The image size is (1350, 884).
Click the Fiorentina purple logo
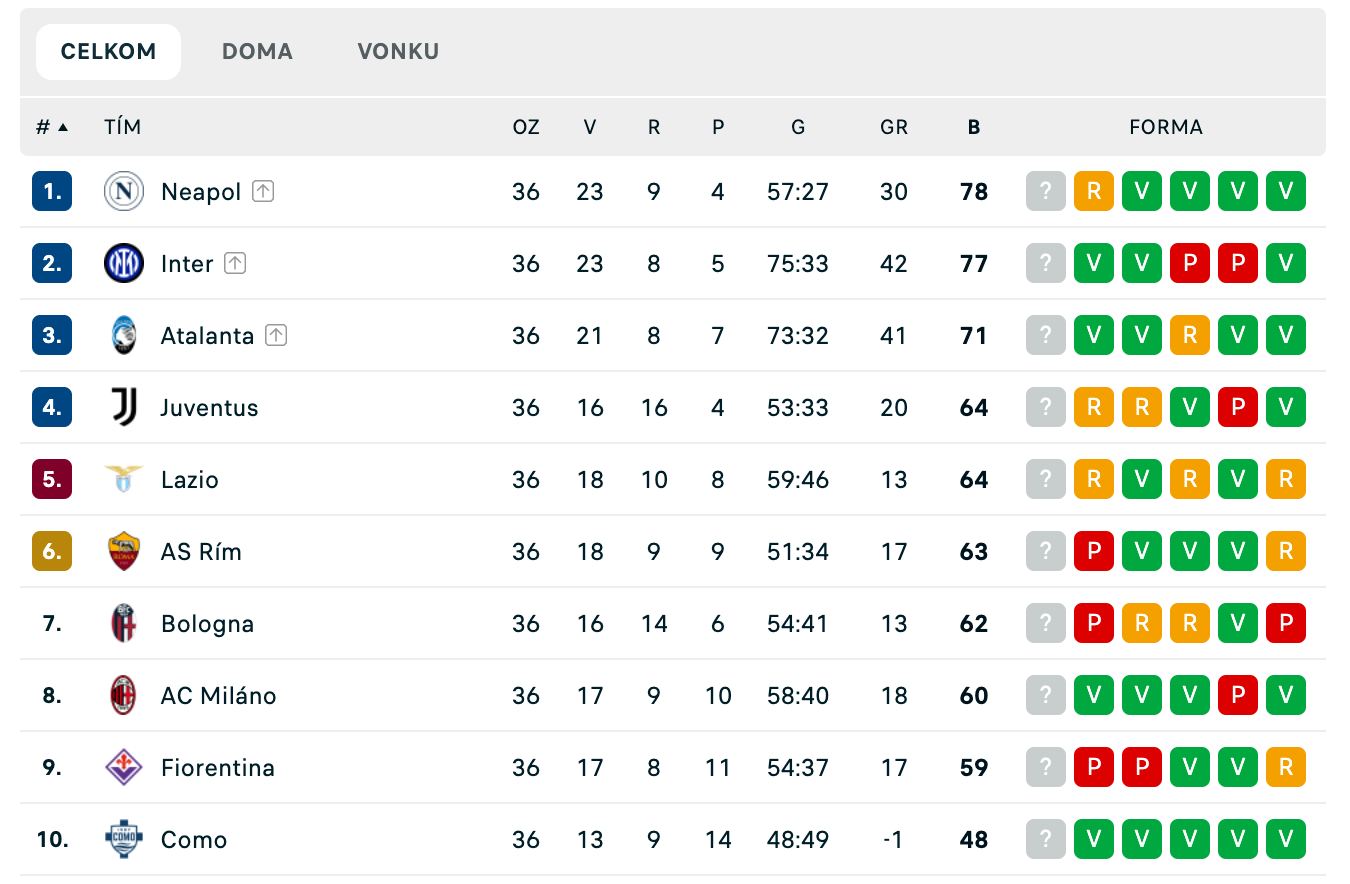(124, 768)
